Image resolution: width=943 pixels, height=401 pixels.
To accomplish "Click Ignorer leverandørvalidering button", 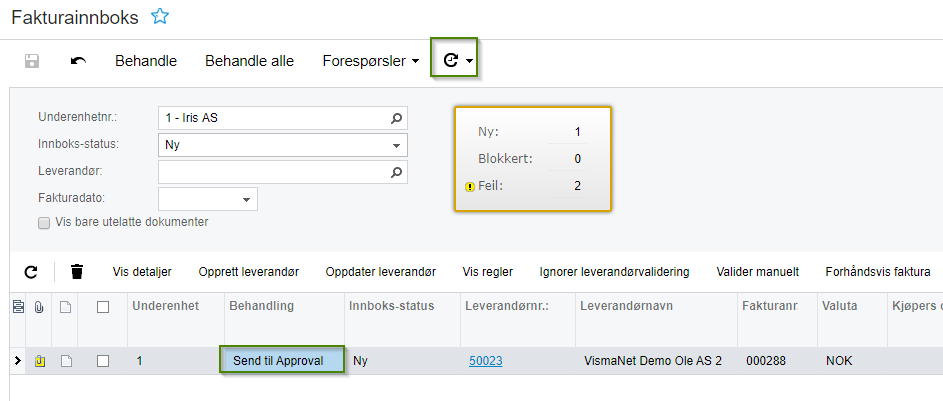I will point(615,272).
